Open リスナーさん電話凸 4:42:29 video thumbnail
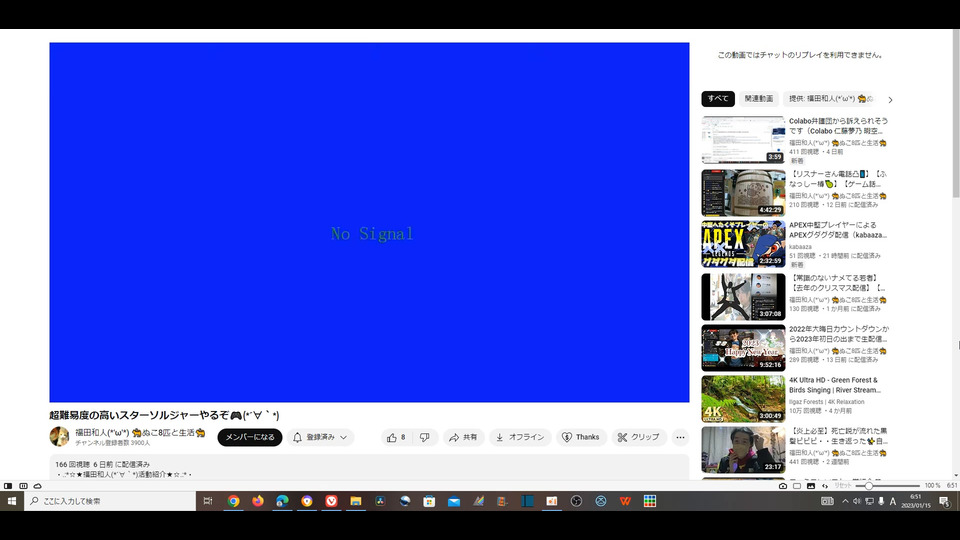 pos(743,193)
